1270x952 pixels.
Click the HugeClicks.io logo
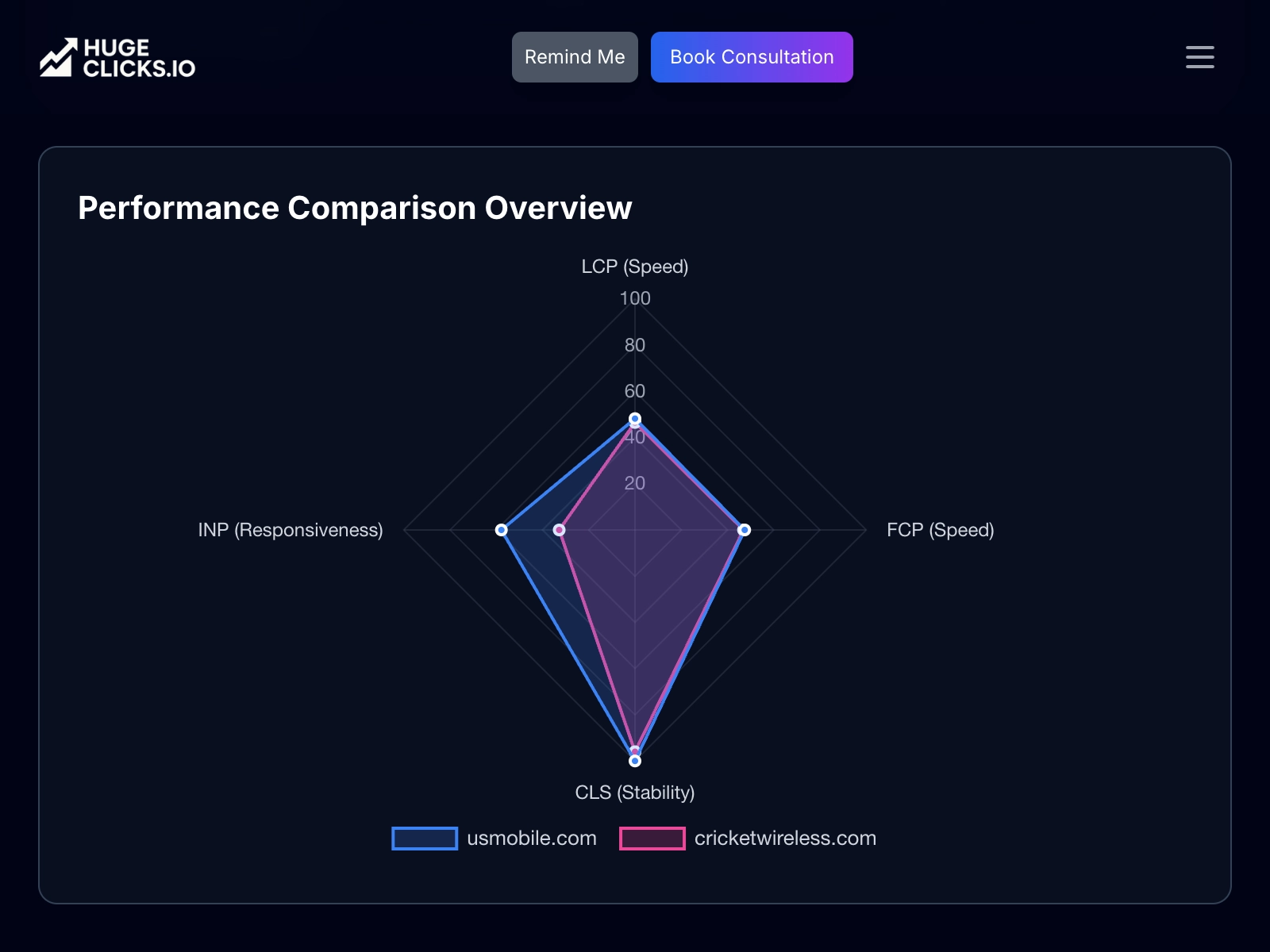(116, 57)
